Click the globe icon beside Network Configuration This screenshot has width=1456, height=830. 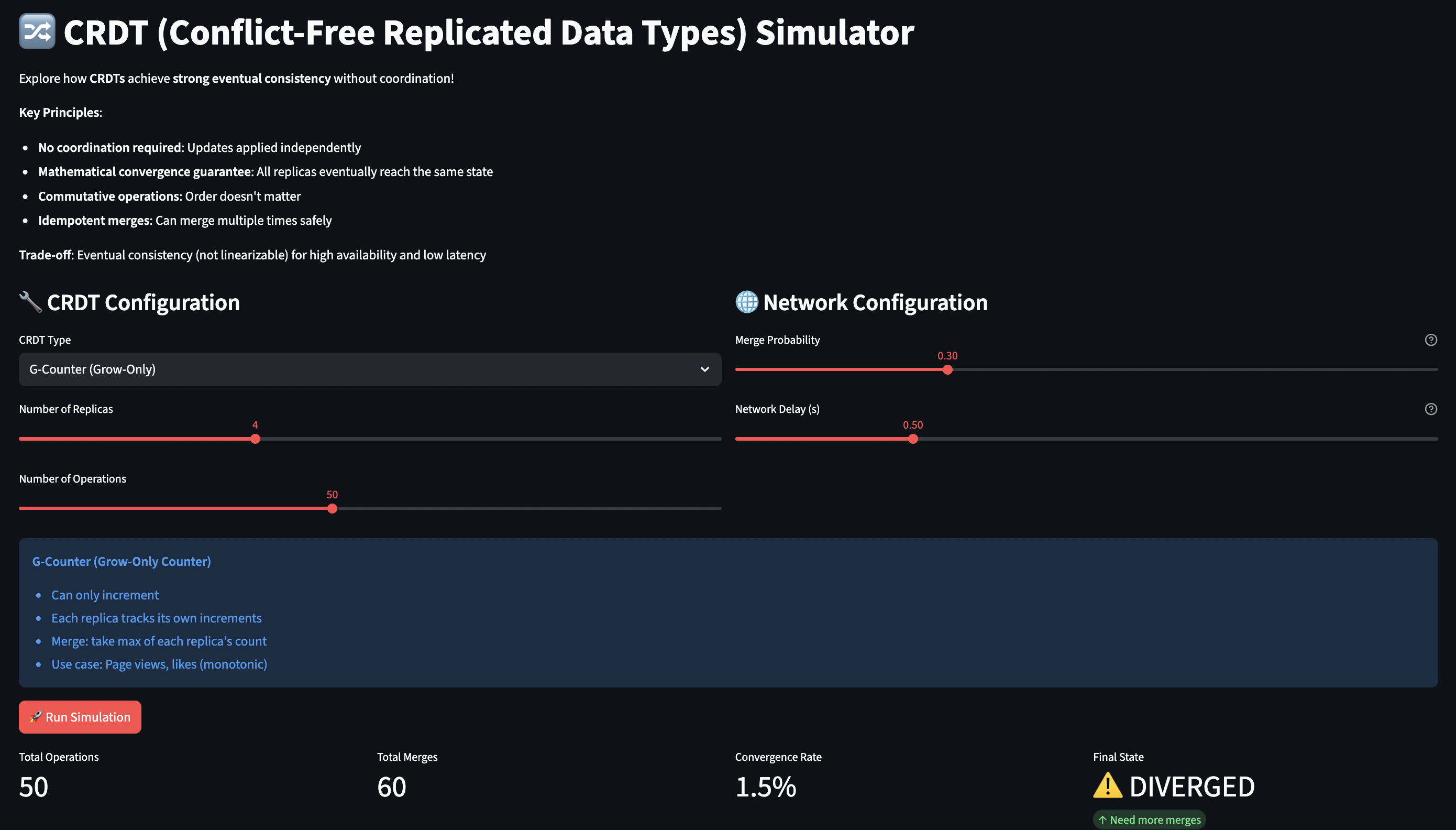point(746,302)
